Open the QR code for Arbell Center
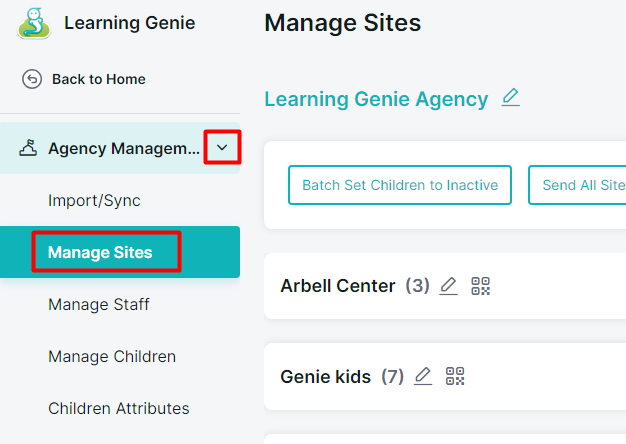Screen dimensions: 626x444 (480, 286)
